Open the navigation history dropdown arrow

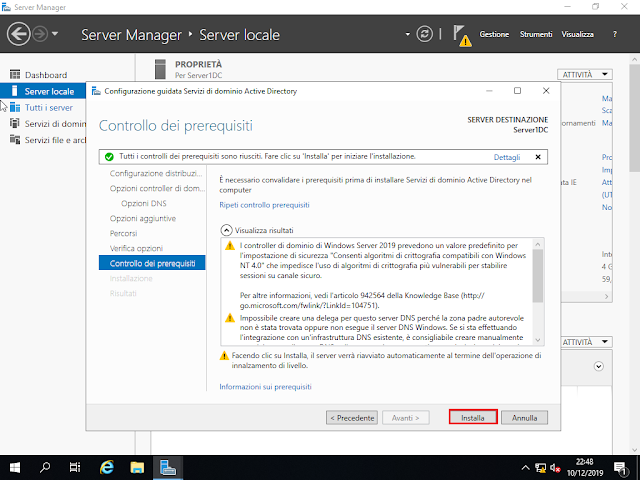pos(55,34)
